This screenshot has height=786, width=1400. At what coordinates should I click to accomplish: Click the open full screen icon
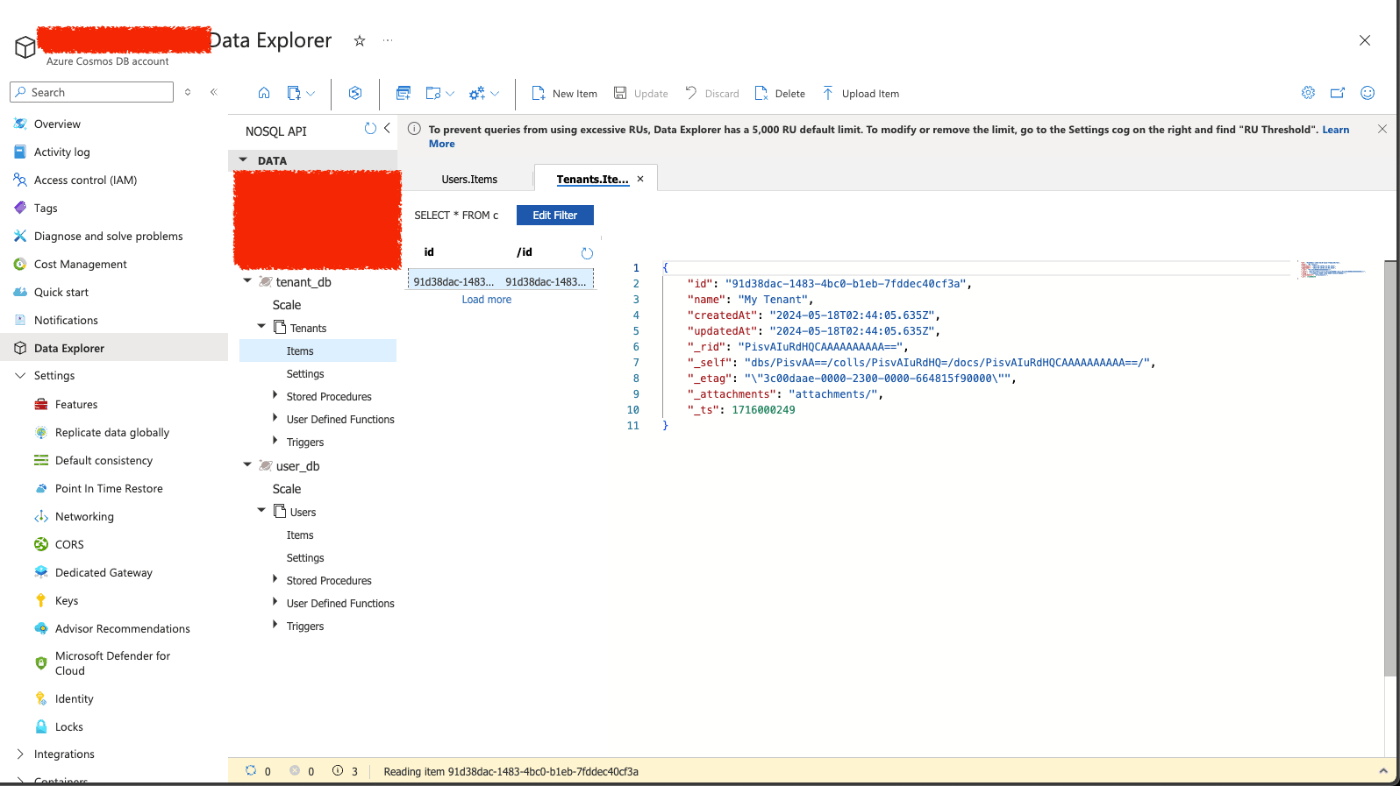(1338, 93)
